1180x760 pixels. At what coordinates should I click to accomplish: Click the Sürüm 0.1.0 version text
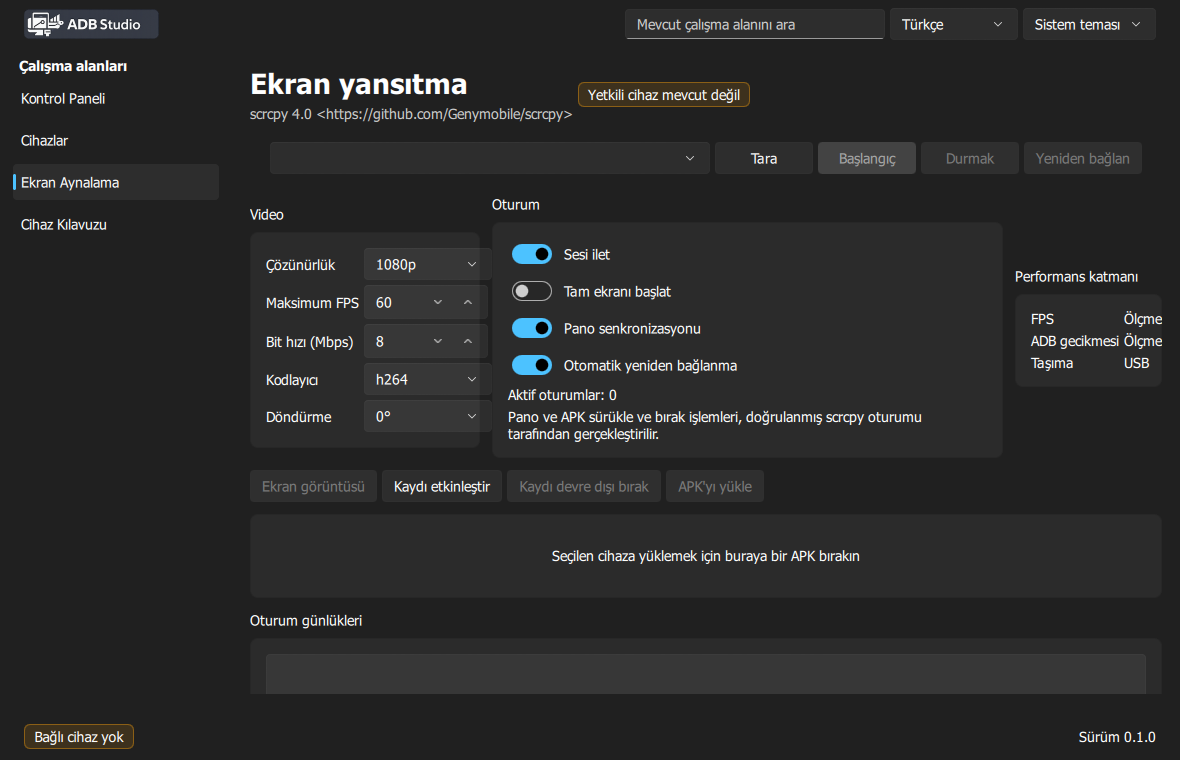(x=1117, y=737)
